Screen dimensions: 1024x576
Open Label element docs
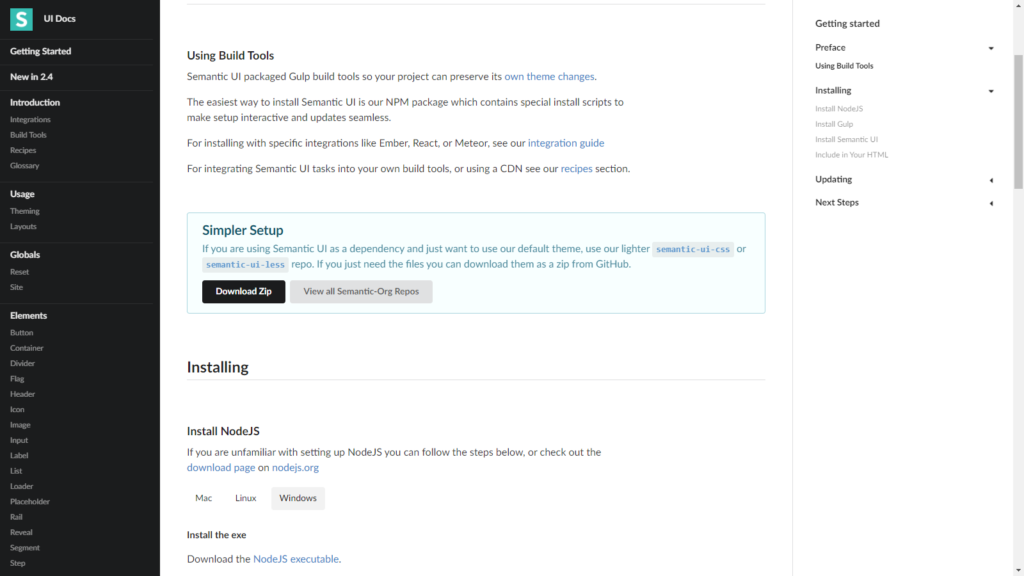pyautogui.click(x=19, y=455)
